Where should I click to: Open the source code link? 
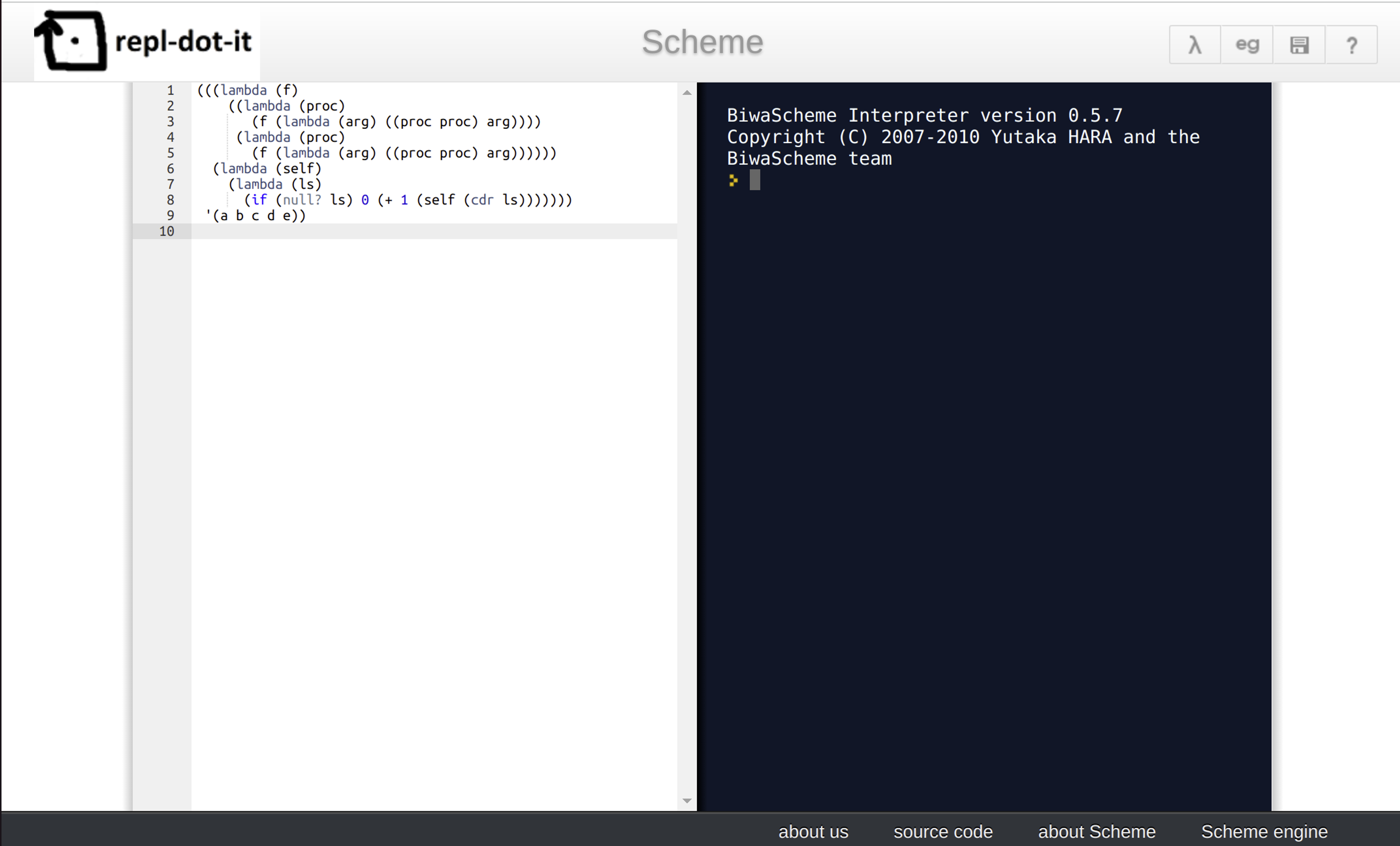click(943, 831)
